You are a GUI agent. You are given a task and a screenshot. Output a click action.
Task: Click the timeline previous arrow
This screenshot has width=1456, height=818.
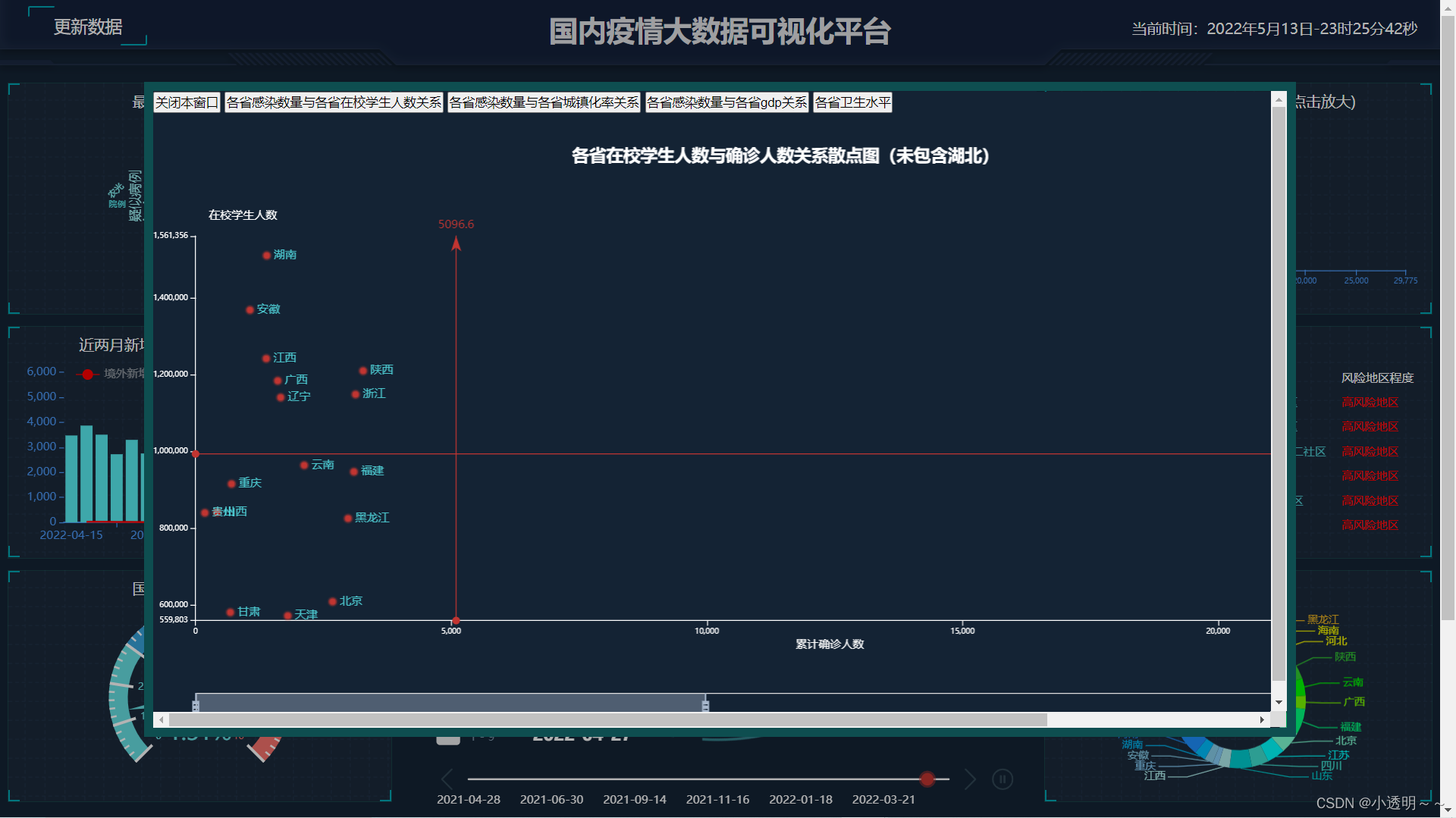447,779
